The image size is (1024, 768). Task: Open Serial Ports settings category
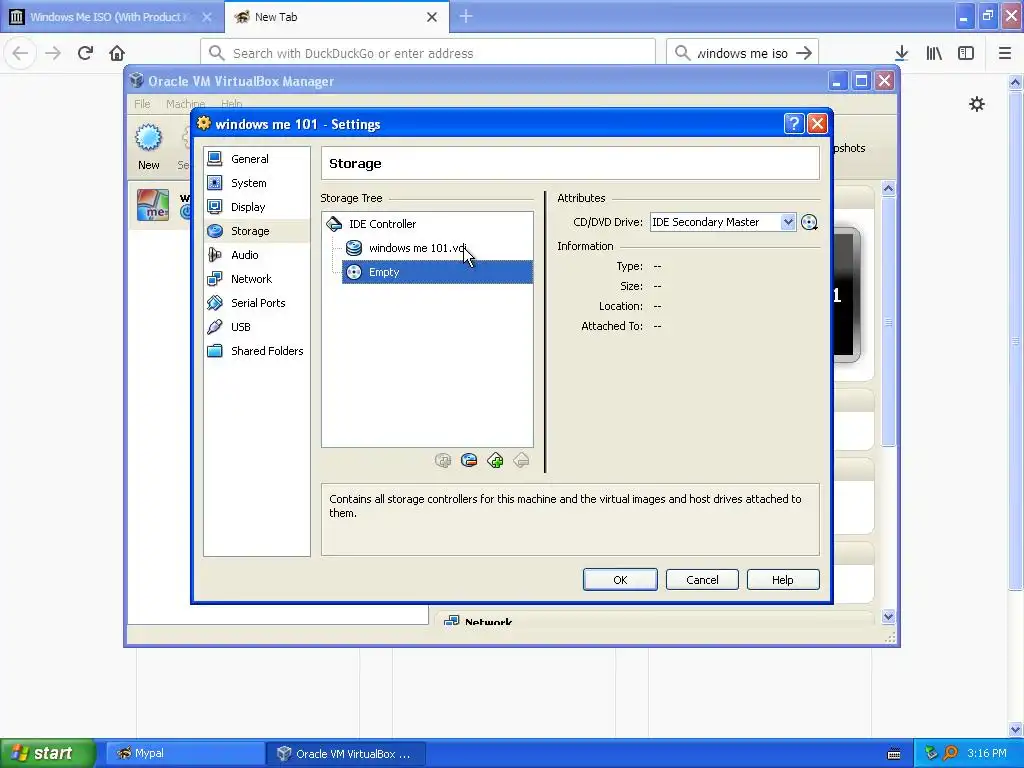coord(256,303)
